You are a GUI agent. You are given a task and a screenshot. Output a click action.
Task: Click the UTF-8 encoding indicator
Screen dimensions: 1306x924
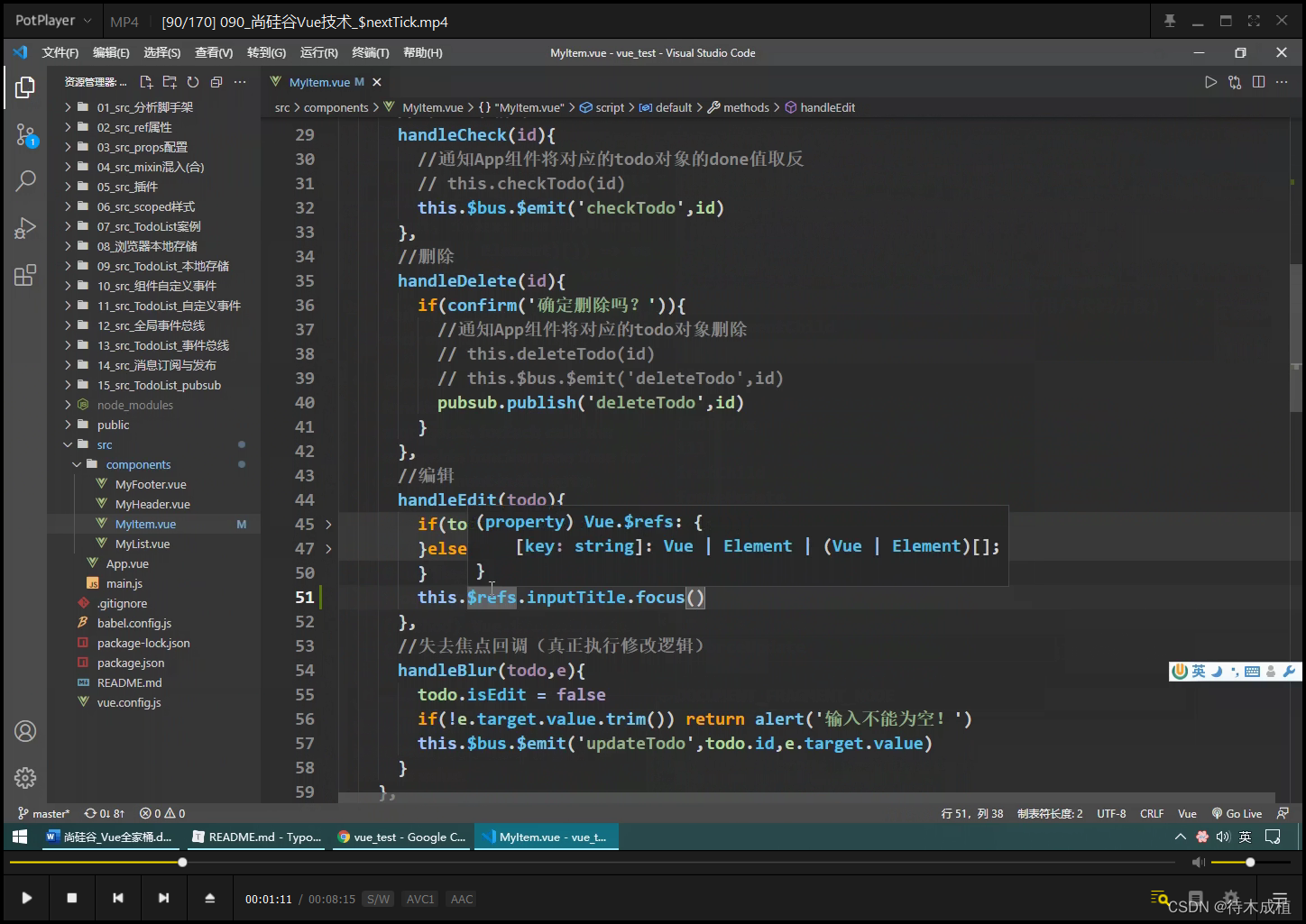pos(1111,813)
